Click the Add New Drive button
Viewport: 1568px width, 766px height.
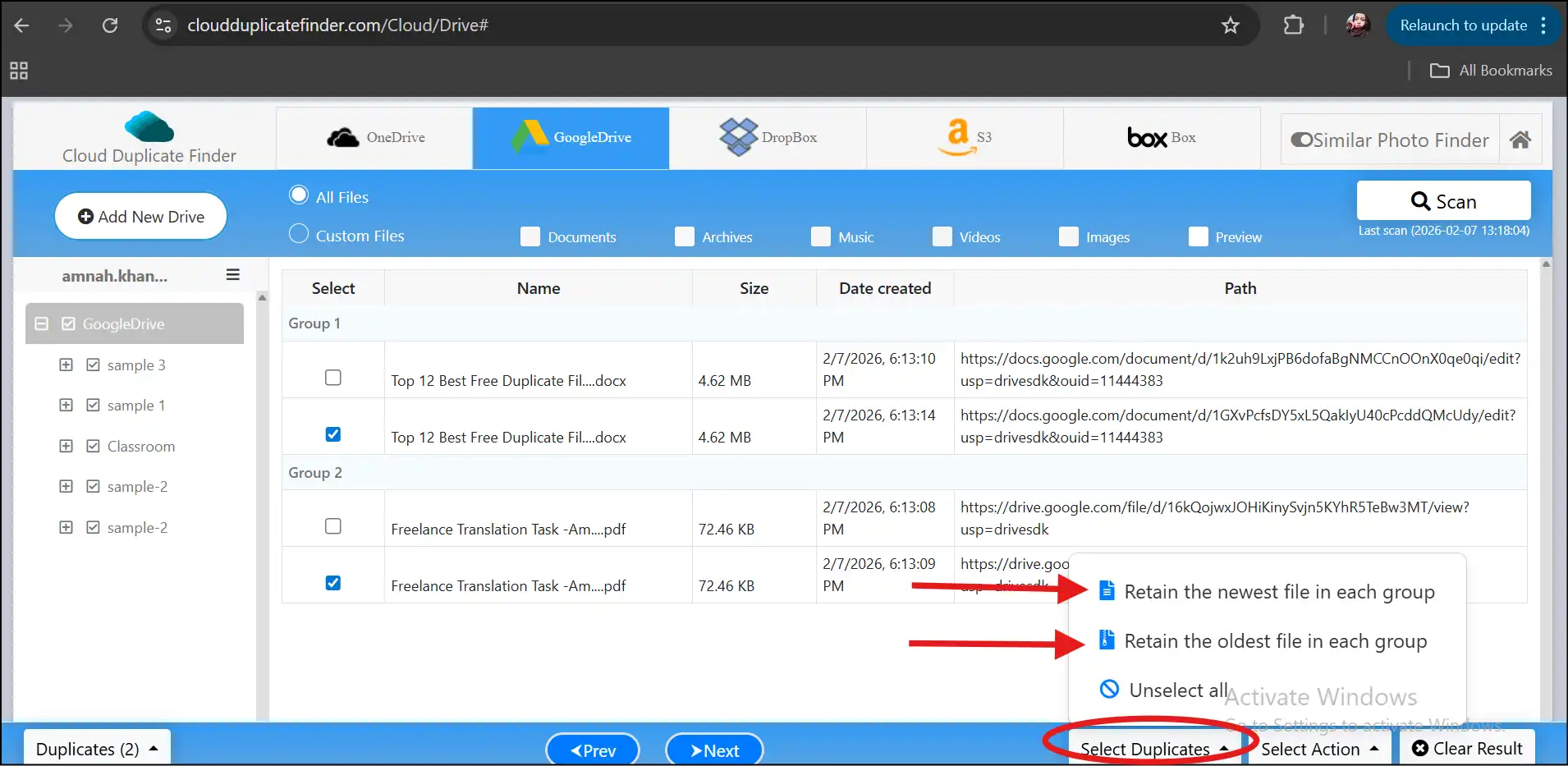[x=140, y=216]
